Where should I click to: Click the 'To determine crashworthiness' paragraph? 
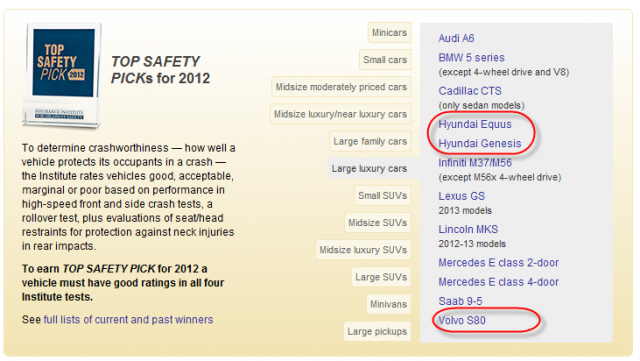pos(129,197)
